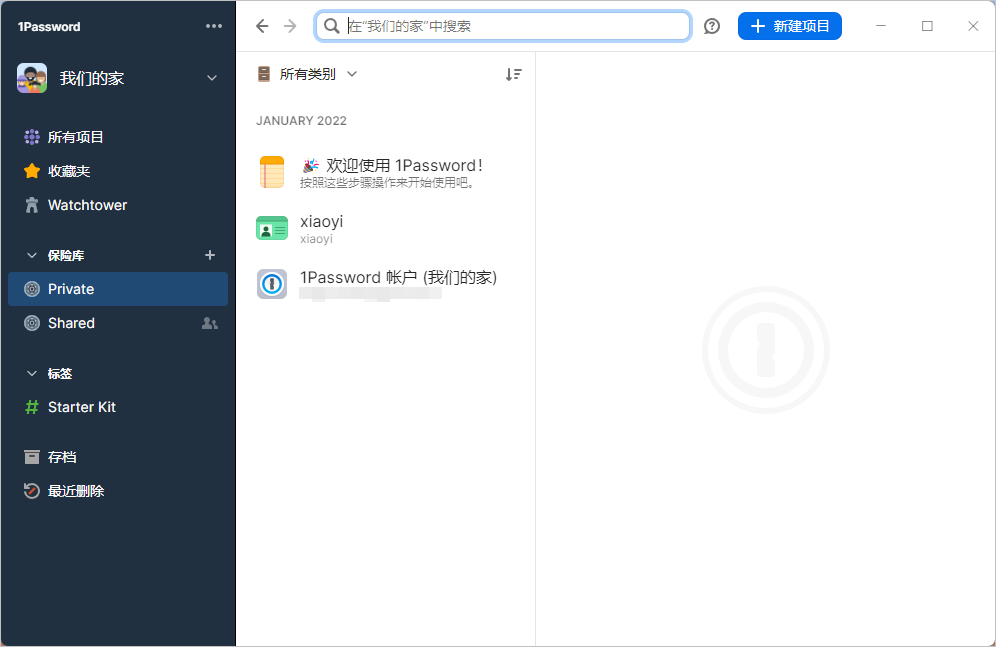Image resolution: width=996 pixels, height=647 pixels.
Task: Open the 欢迎使用 1Password note
Action: tap(386, 173)
